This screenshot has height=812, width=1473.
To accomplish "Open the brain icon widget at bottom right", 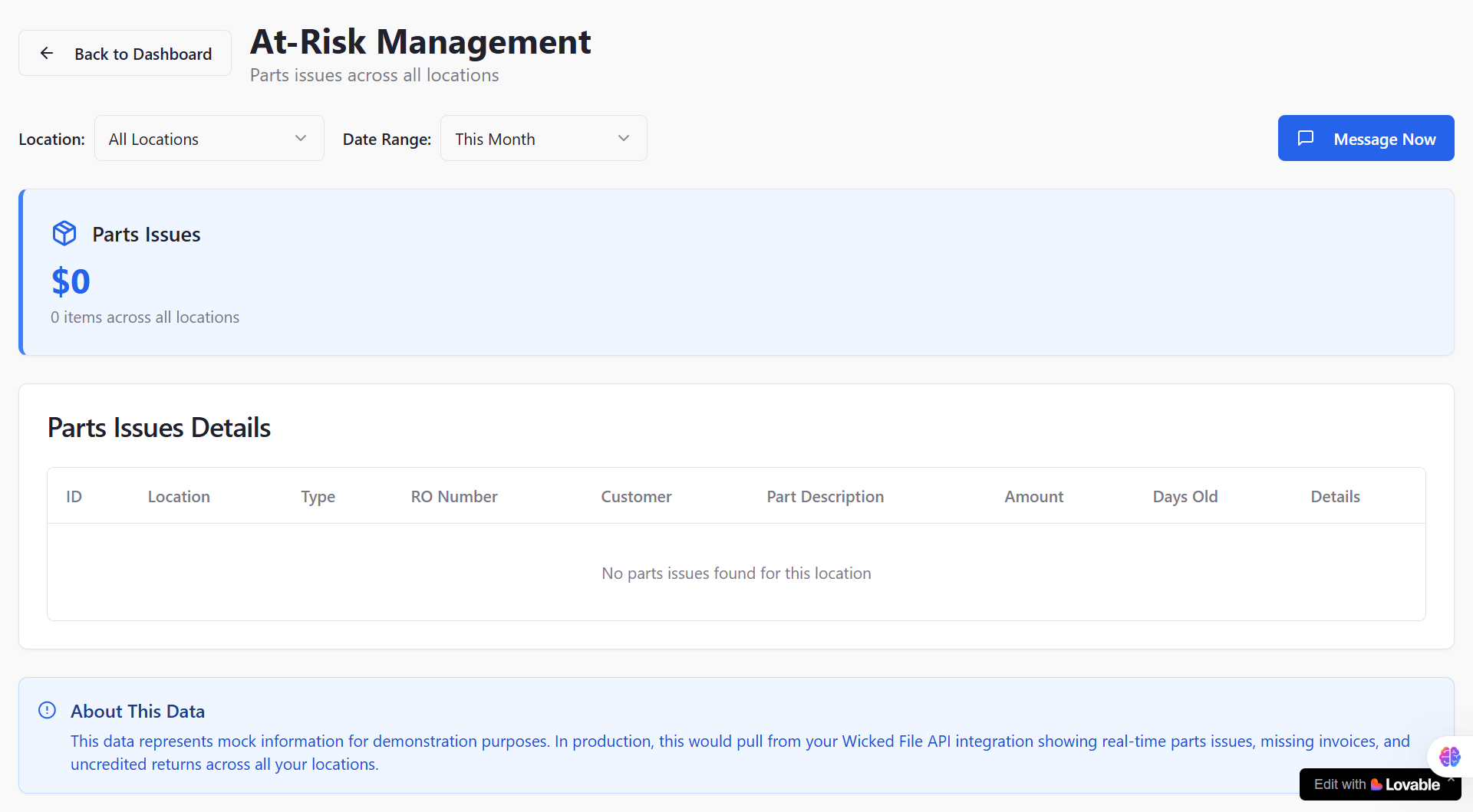I will pos(1448,757).
